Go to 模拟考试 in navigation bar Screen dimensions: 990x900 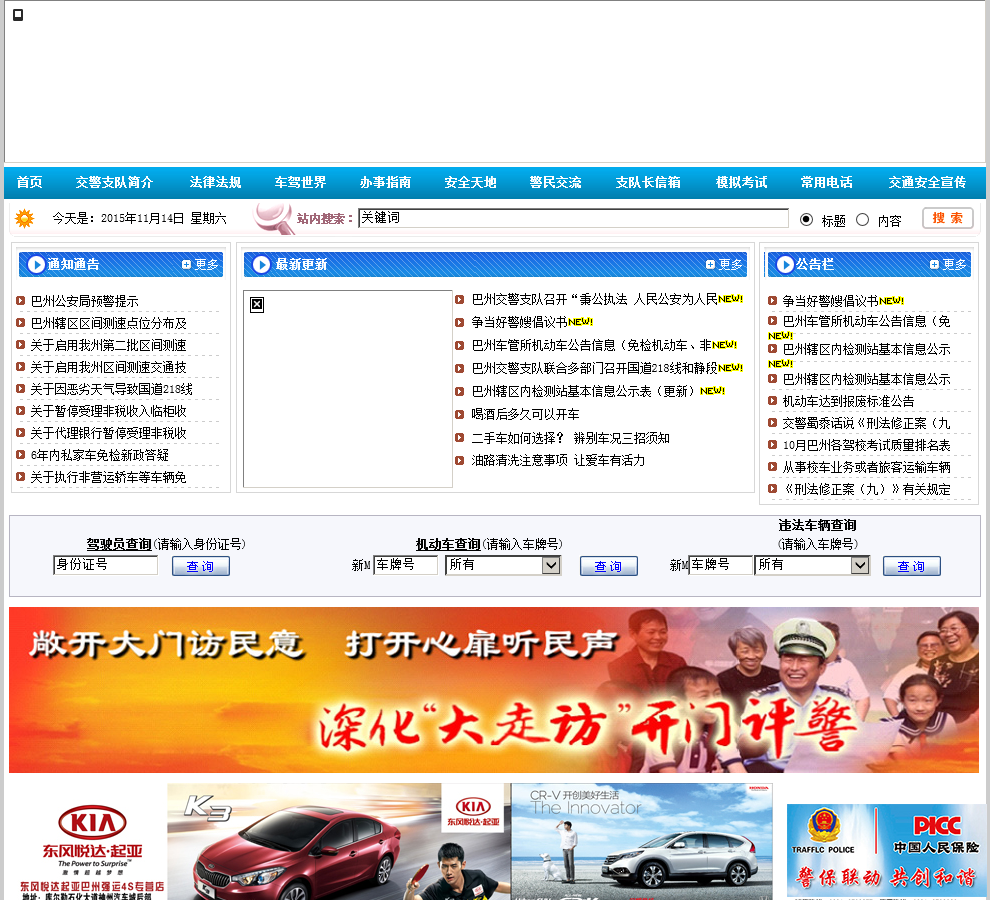click(x=741, y=182)
